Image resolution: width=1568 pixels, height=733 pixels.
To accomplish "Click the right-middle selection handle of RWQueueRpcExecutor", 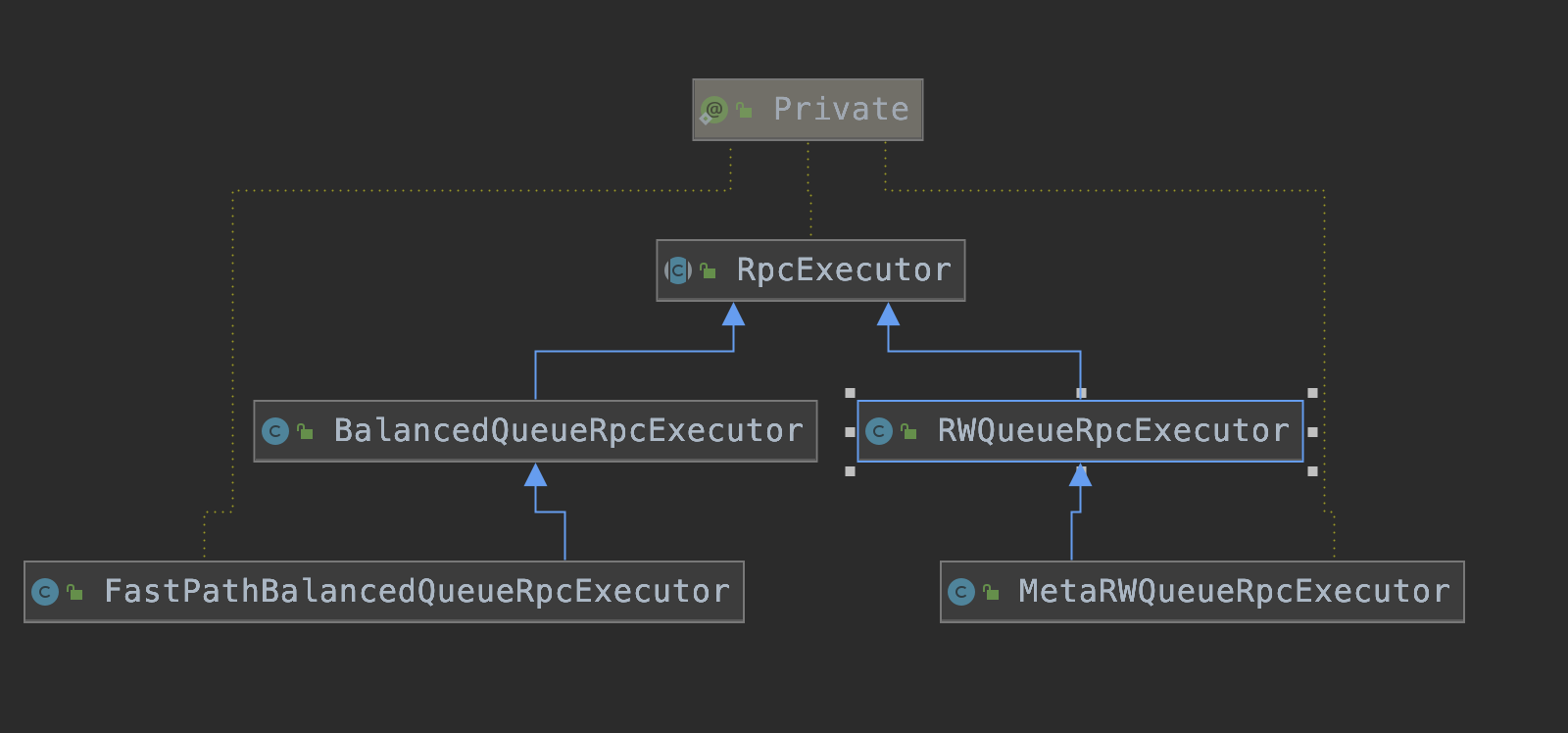I will (1312, 432).
